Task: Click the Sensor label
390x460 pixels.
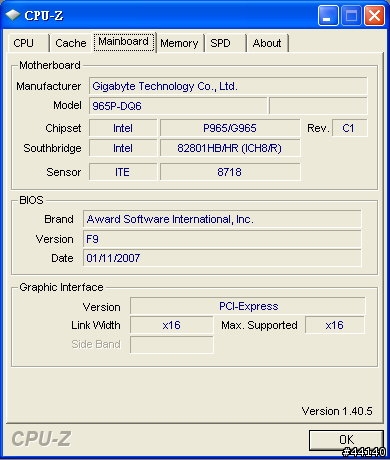Action: tap(64, 172)
